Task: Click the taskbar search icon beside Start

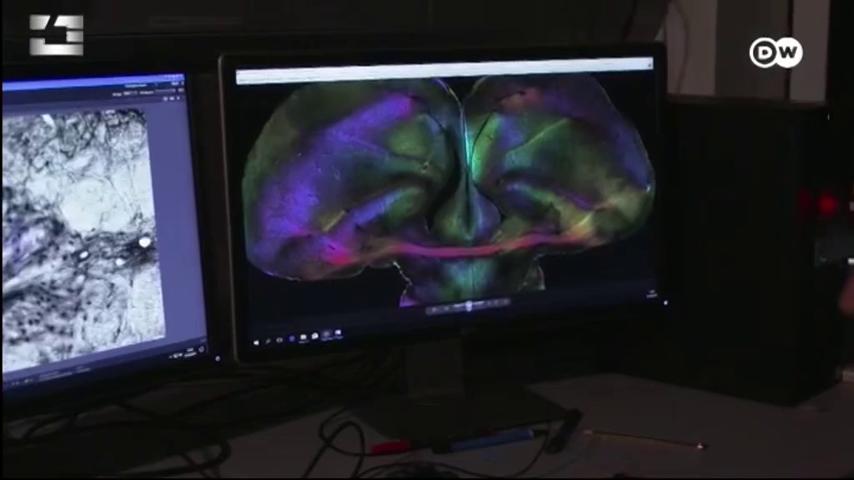Action: coord(269,341)
